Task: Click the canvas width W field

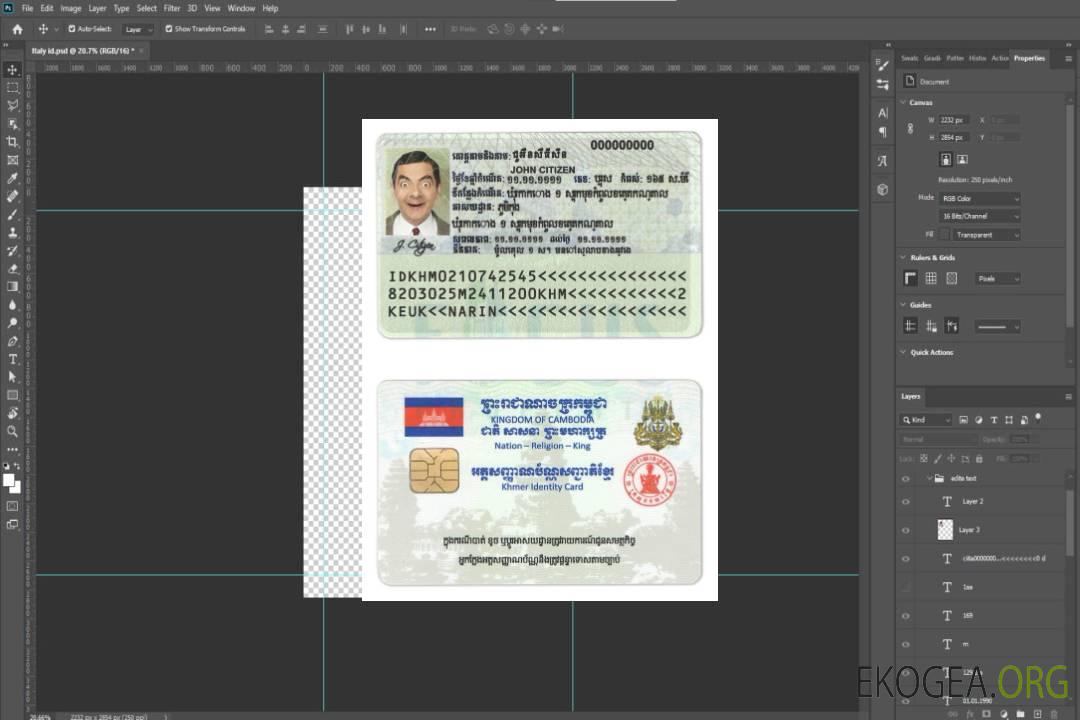Action: pos(955,120)
